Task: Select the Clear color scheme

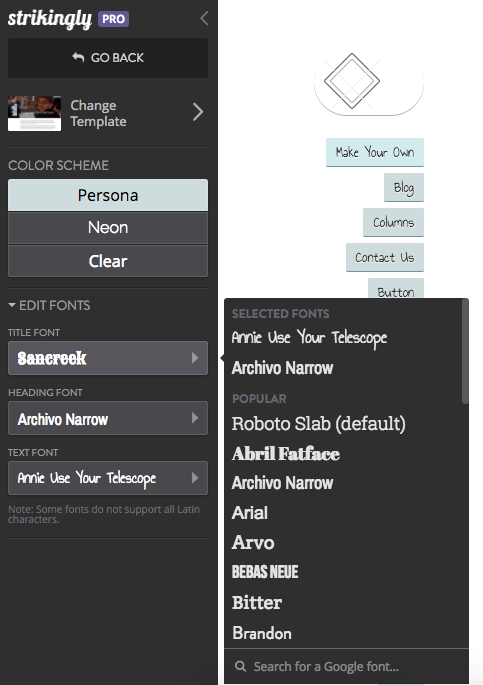Action: 108,261
